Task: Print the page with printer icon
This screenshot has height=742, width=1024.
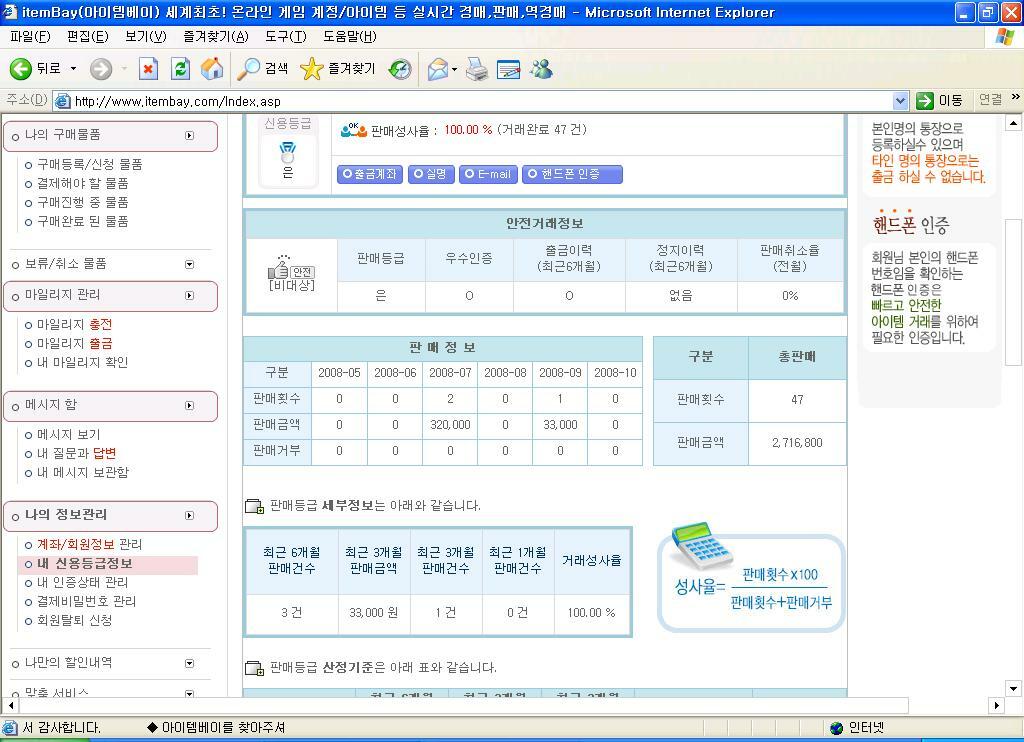Action: point(477,69)
